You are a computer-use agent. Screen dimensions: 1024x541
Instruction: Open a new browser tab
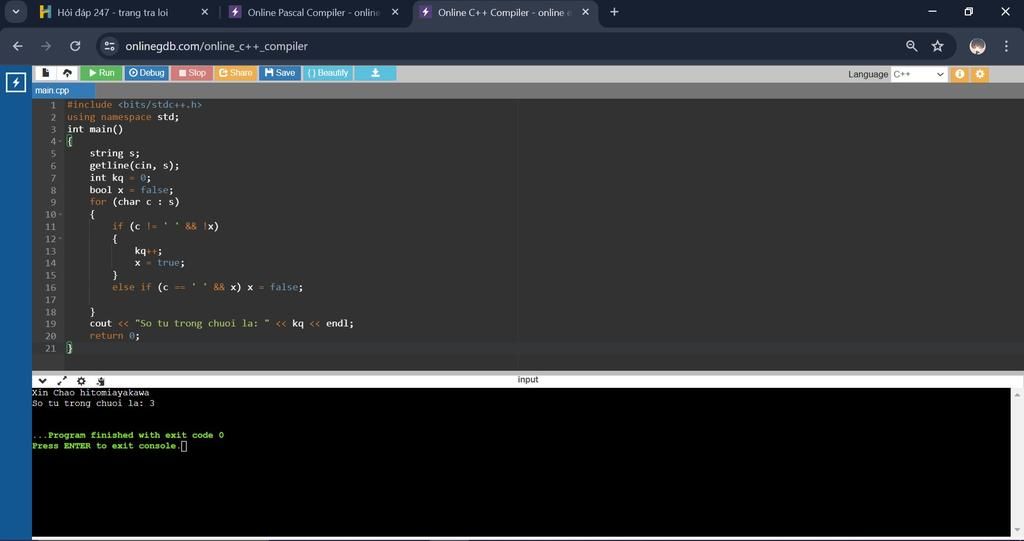[x=614, y=12]
